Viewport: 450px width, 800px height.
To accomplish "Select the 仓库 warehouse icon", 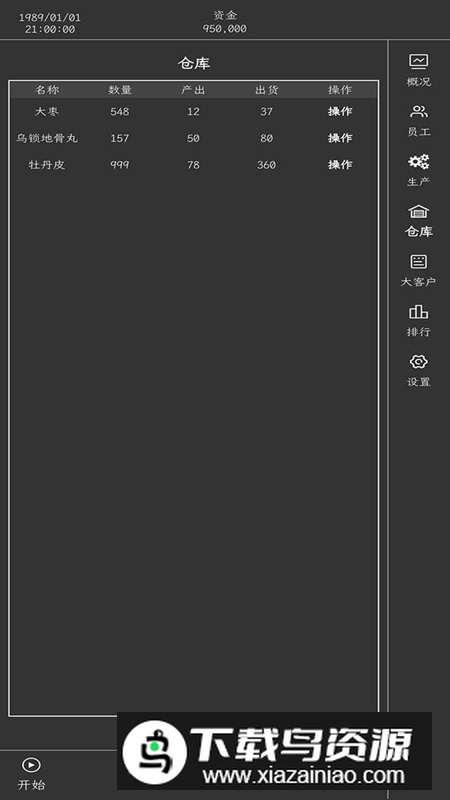I will pos(418,212).
